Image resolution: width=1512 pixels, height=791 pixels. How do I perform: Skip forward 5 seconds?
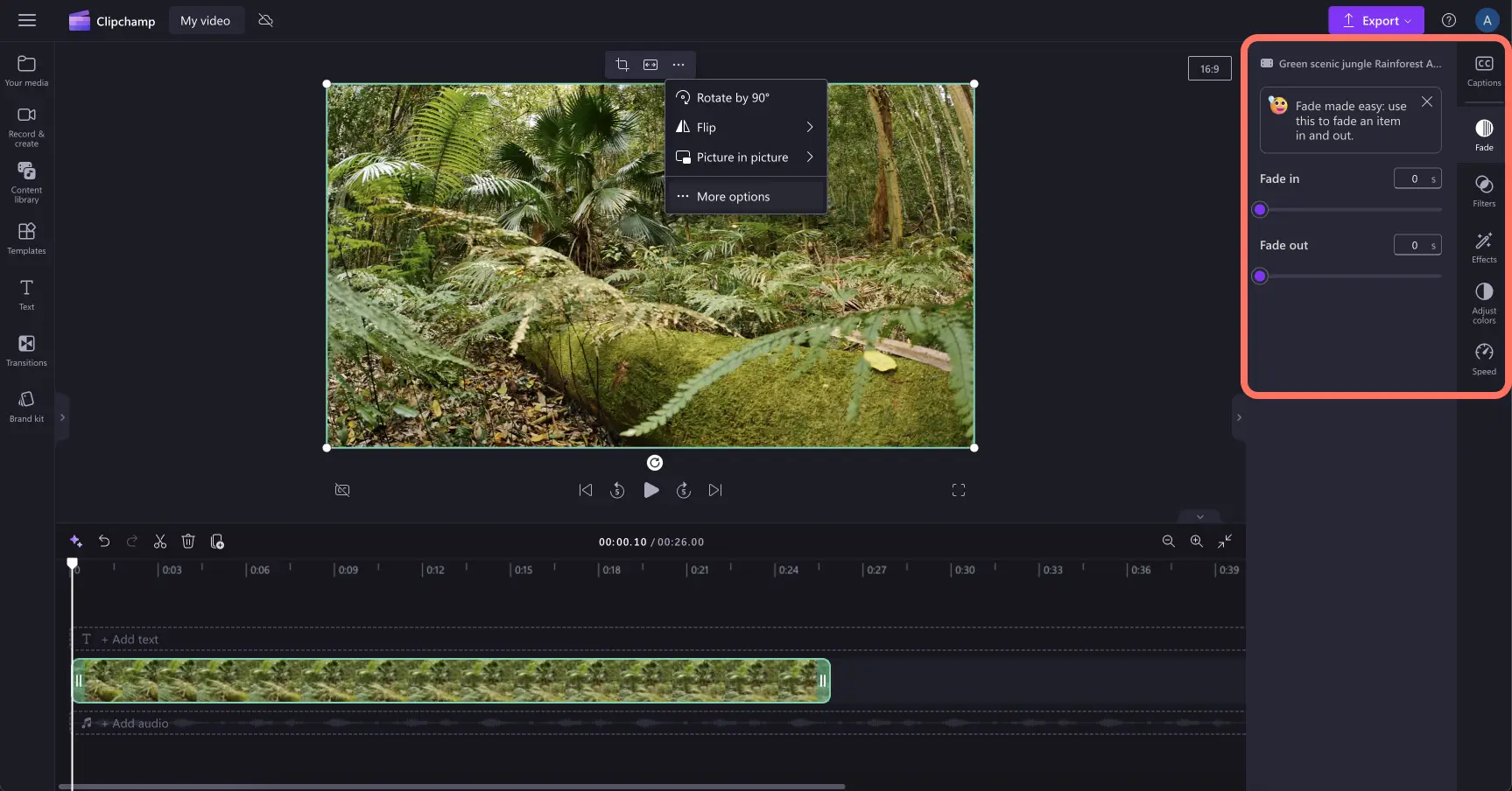click(x=684, y=490)
